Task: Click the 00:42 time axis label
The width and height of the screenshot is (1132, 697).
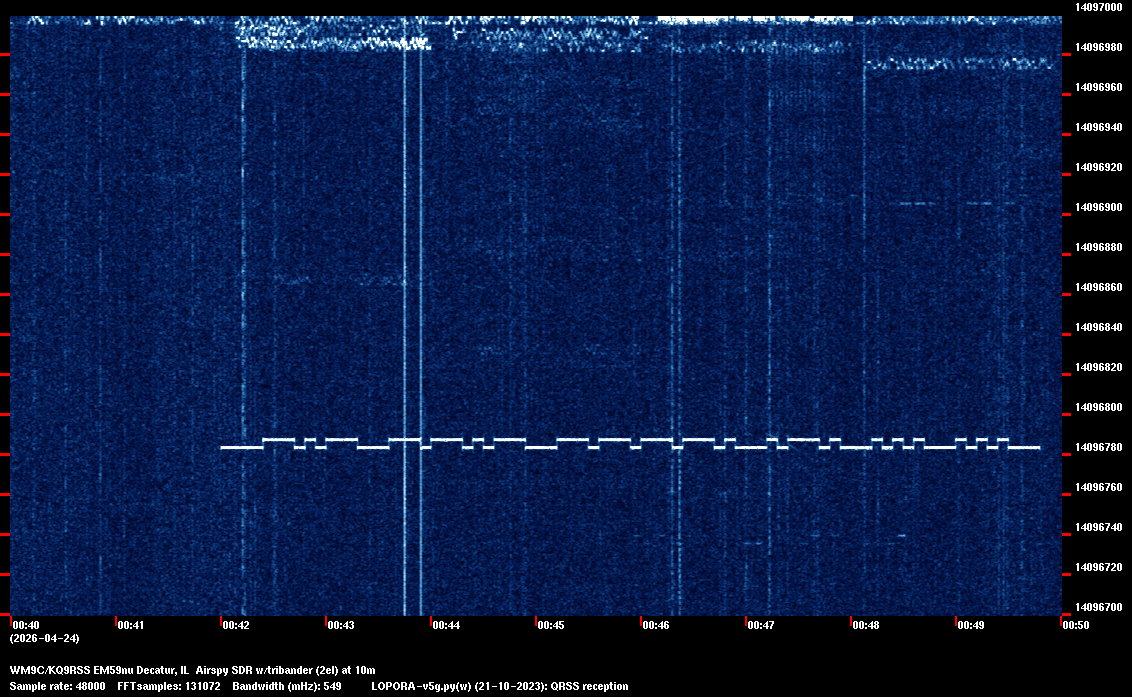Action: [236, 625]
